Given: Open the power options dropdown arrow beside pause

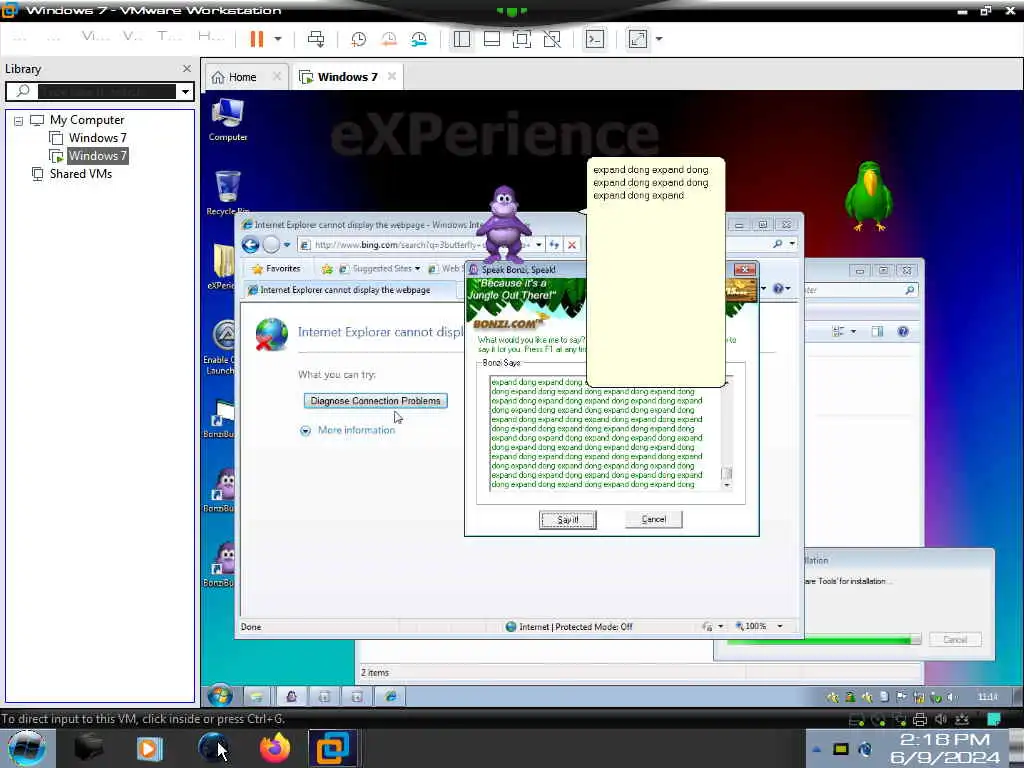Looking at the screenshot, I should pos(278,39).
